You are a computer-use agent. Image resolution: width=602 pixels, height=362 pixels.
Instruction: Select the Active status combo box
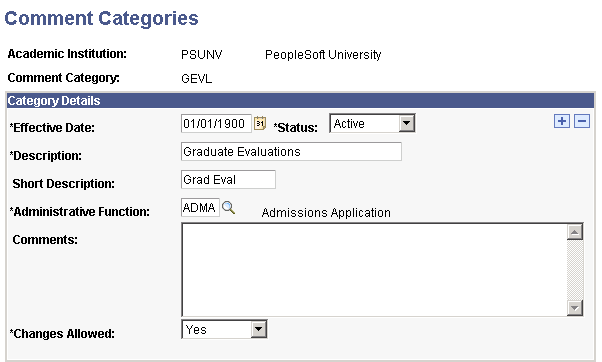[x=372, y=123]
